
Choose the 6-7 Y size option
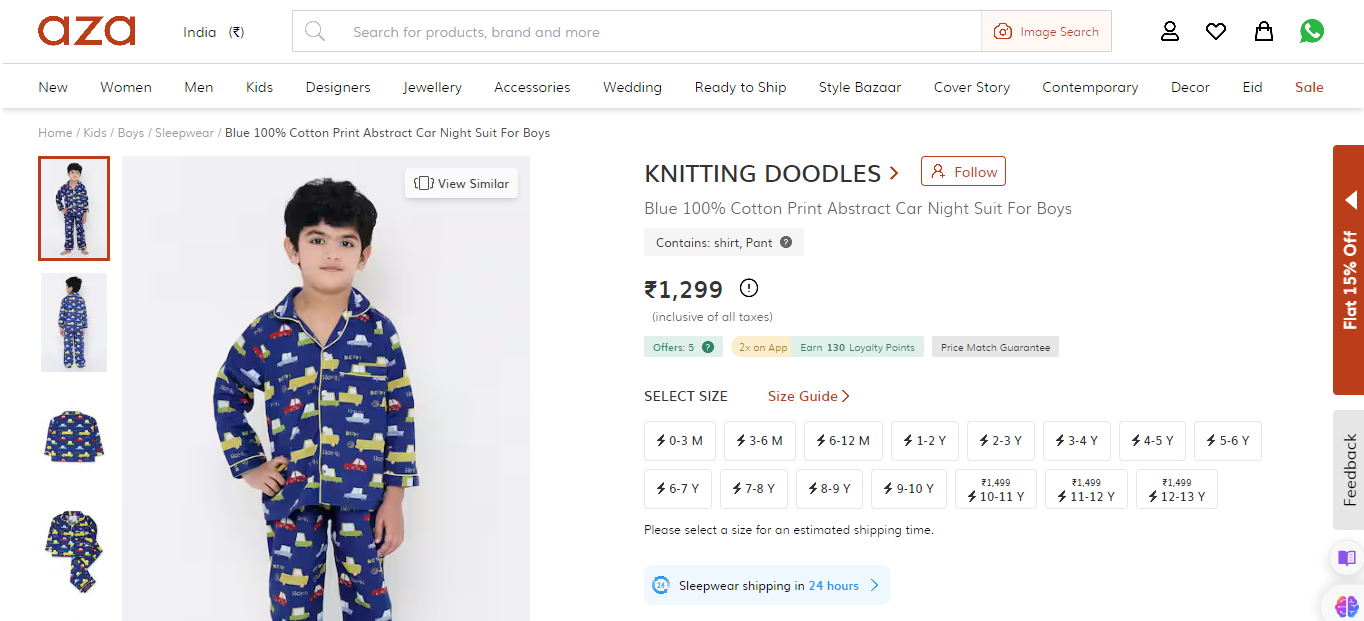coord(678,489)
